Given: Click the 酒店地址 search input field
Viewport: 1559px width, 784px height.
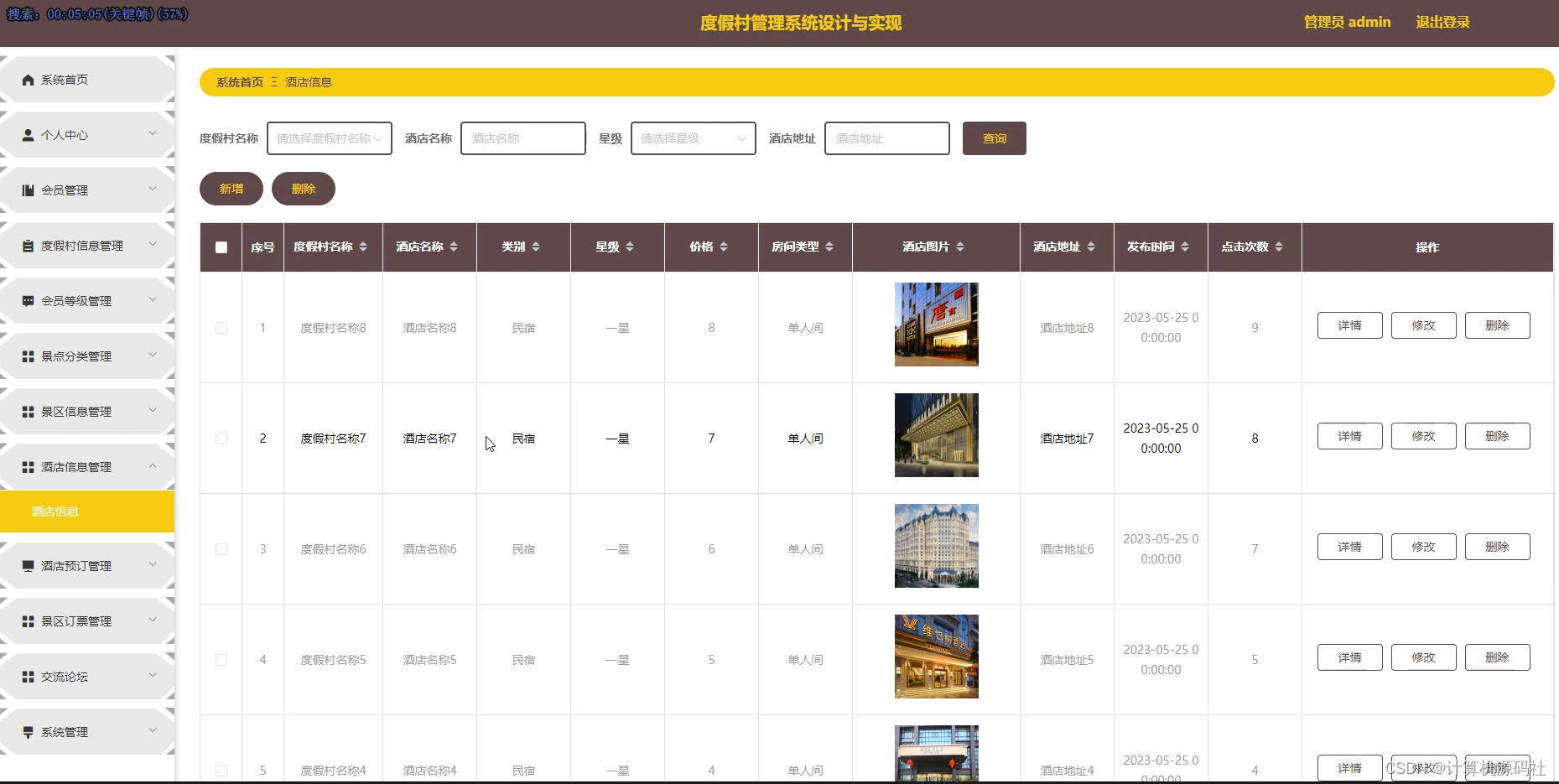Looking at the screenshot, I should coord(887,138).
